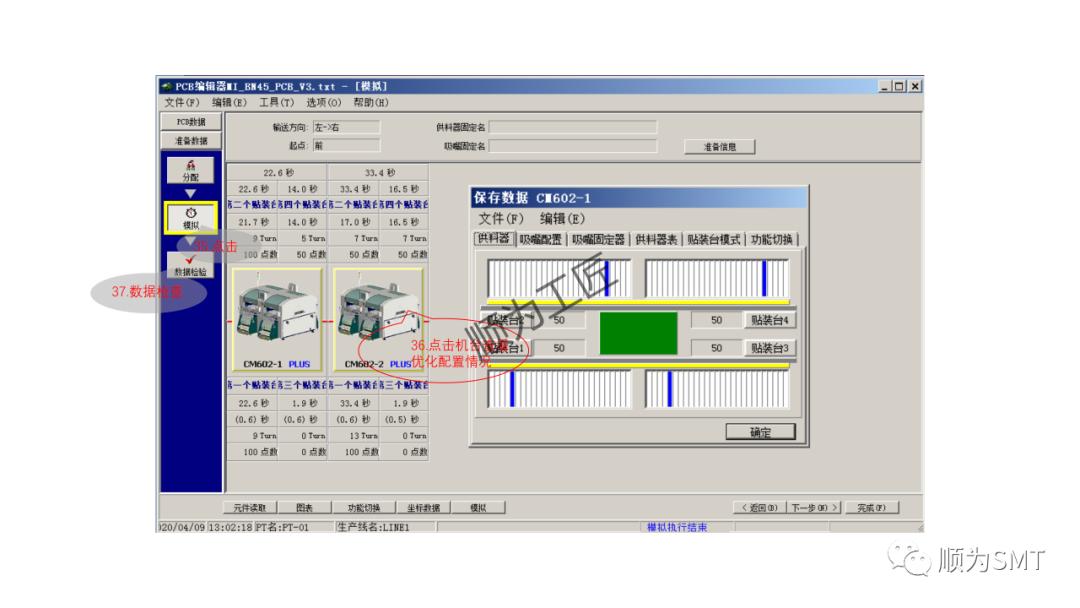1080x608 pixels.
Task: Click the 贴装台1 button
Action: pyautogui.click(x=506, y=348)
